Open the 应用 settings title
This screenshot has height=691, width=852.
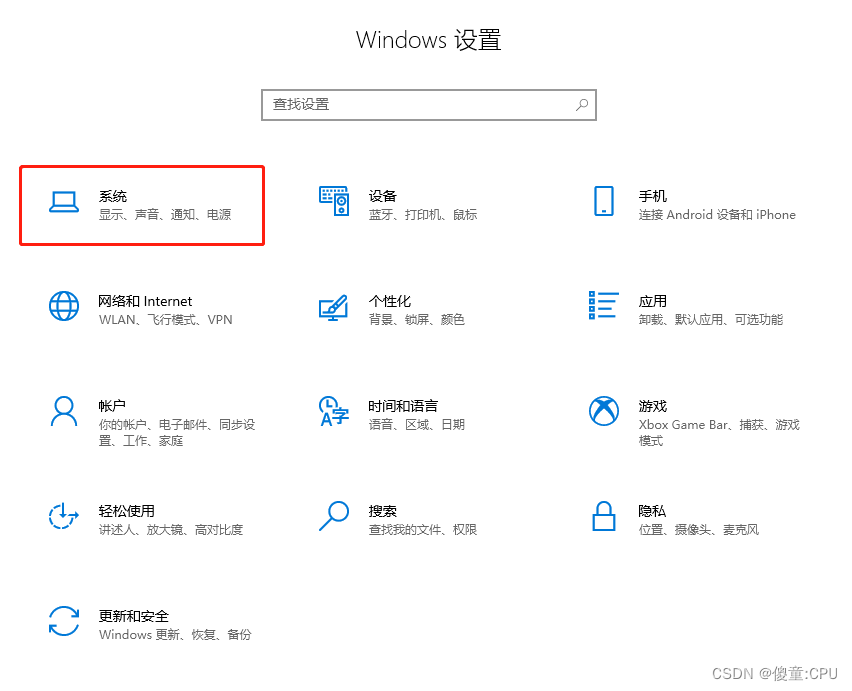pos(653,301)
